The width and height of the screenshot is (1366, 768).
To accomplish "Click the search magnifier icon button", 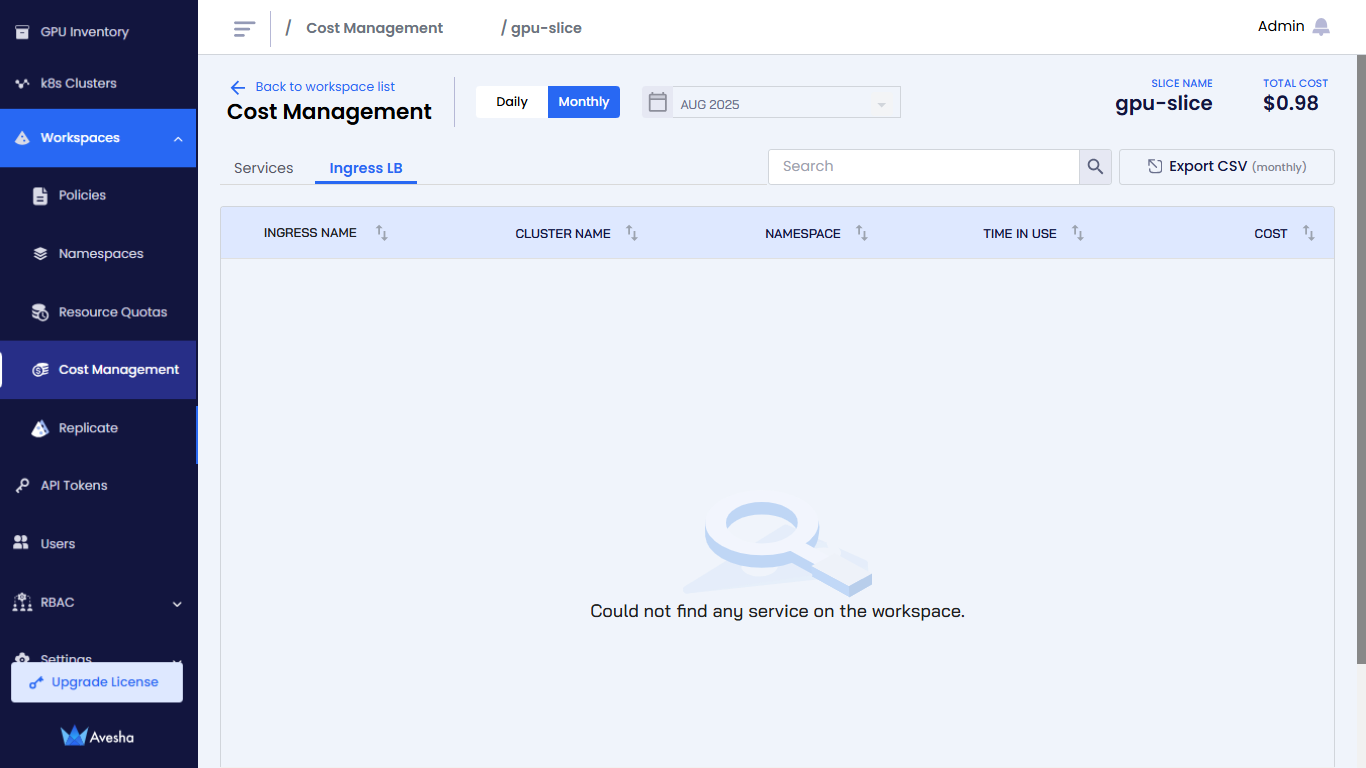I will point(1095,167).
